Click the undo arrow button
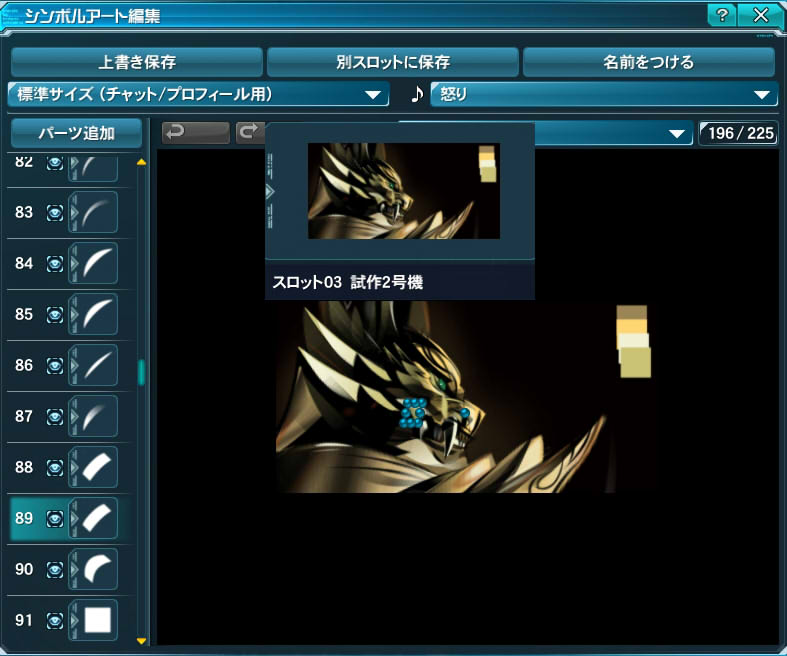This screenshot has width=787, height=656. (196, 133)
